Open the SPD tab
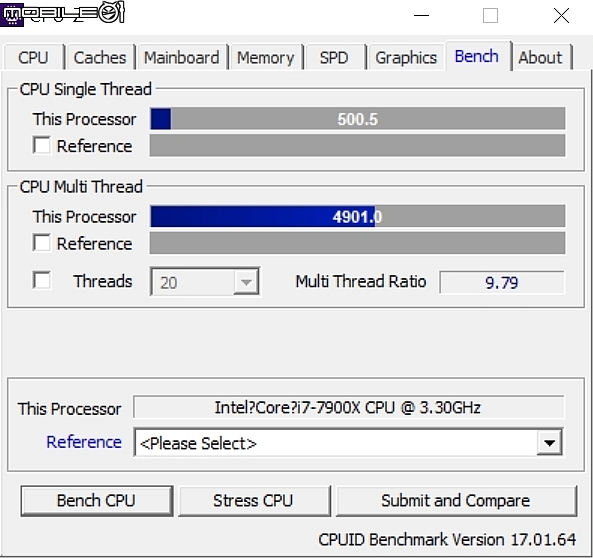Viewport: 593px width, 558px height. (x=334, y=58)
